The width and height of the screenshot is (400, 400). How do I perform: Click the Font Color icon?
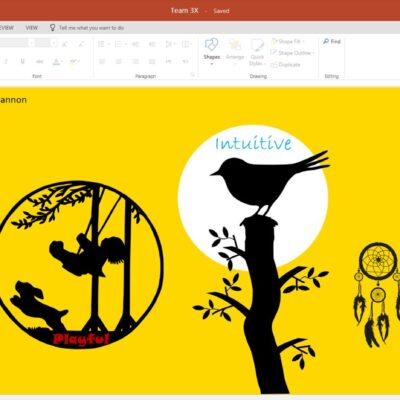[x=56, y=61]
